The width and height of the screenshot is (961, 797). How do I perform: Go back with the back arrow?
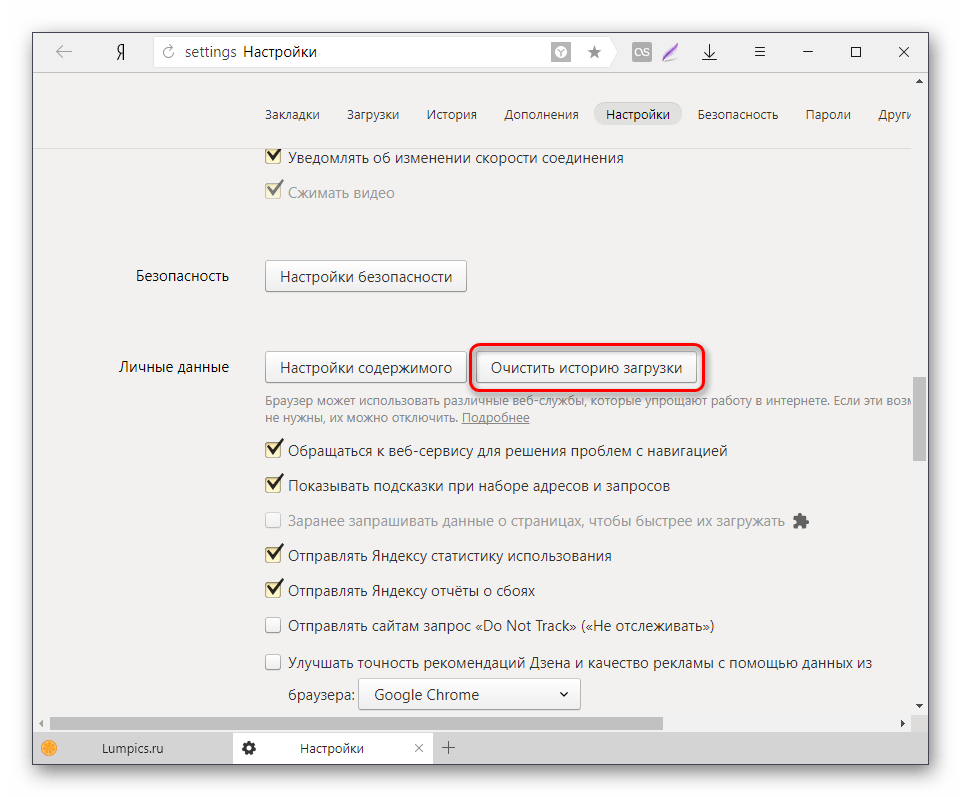pos(64,52)
